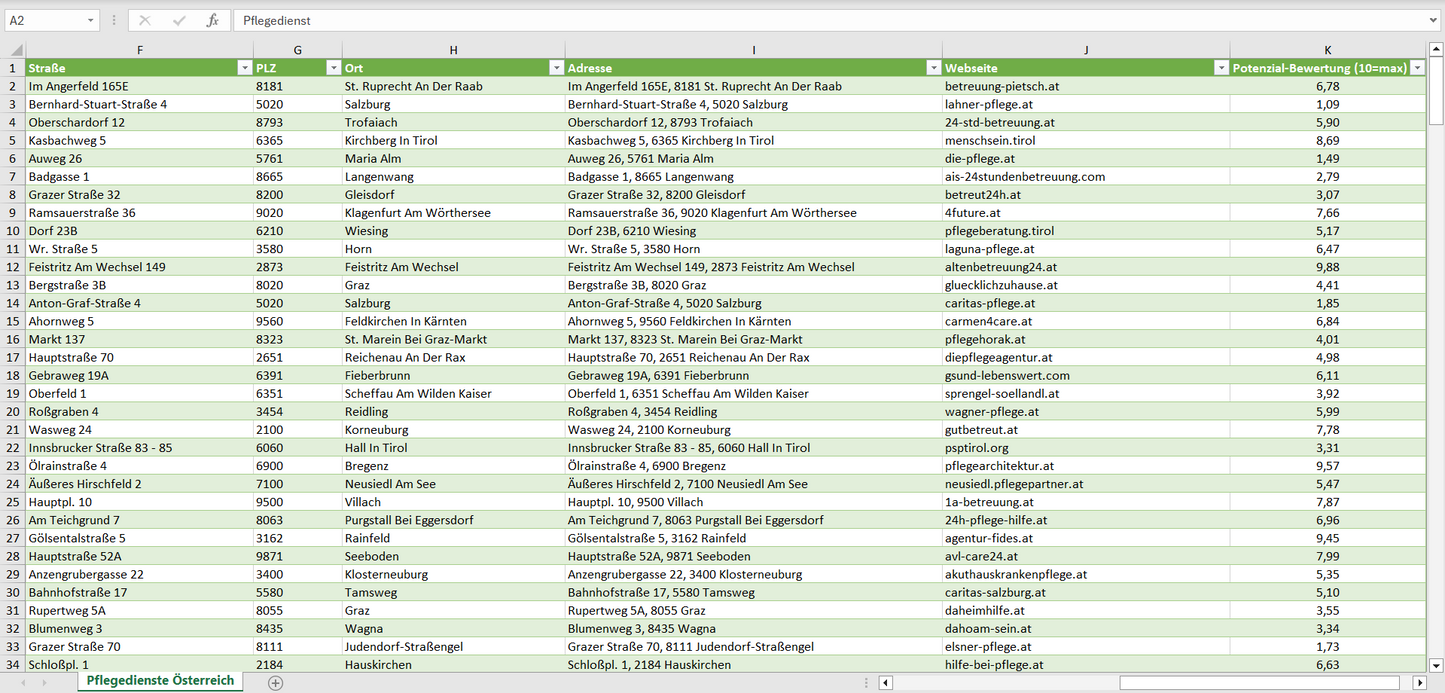Click the Enter checkmark icon in formula bar
1445x693 pixels.
179,20
